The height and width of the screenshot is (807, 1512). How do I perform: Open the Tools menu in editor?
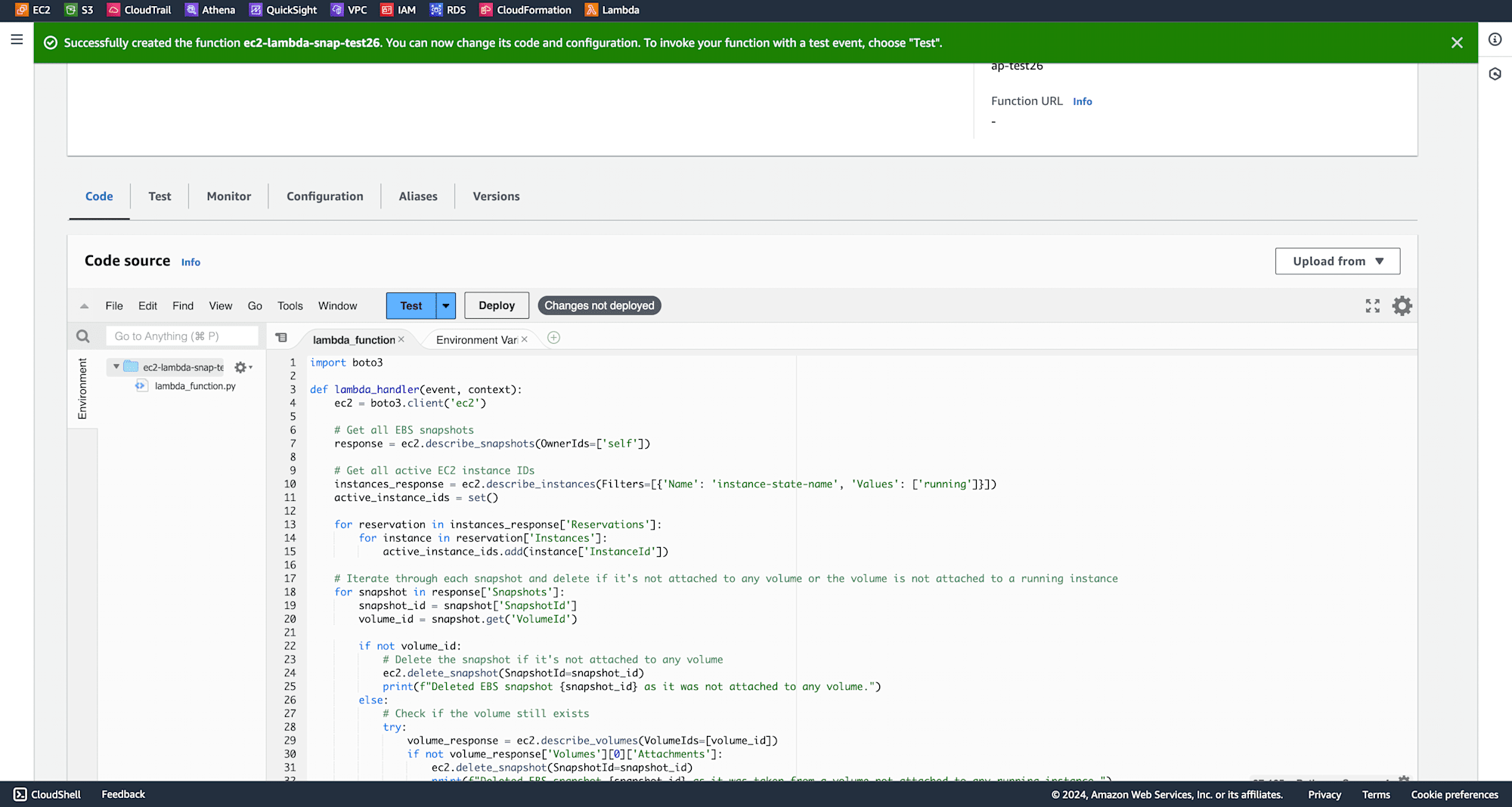click(290, 306)
